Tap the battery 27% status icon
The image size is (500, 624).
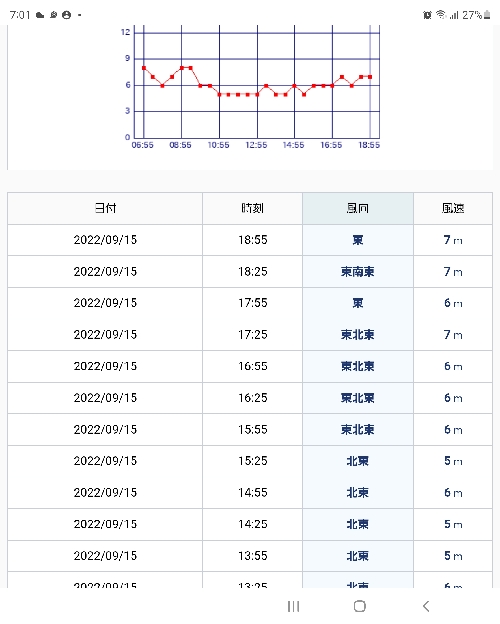pos(476,15)
